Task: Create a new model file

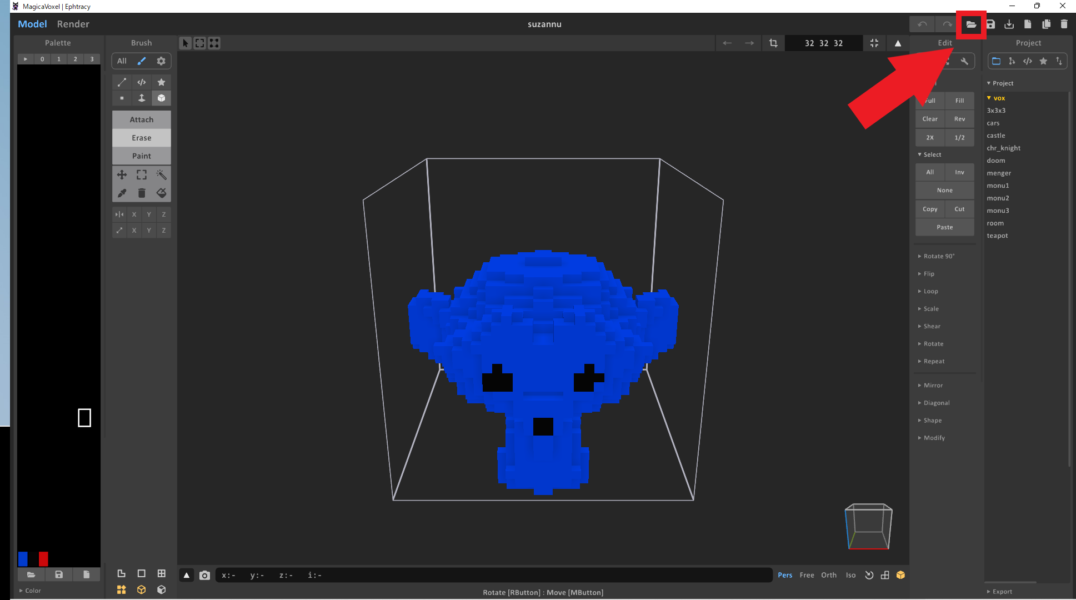Action: click(1027, 24)
